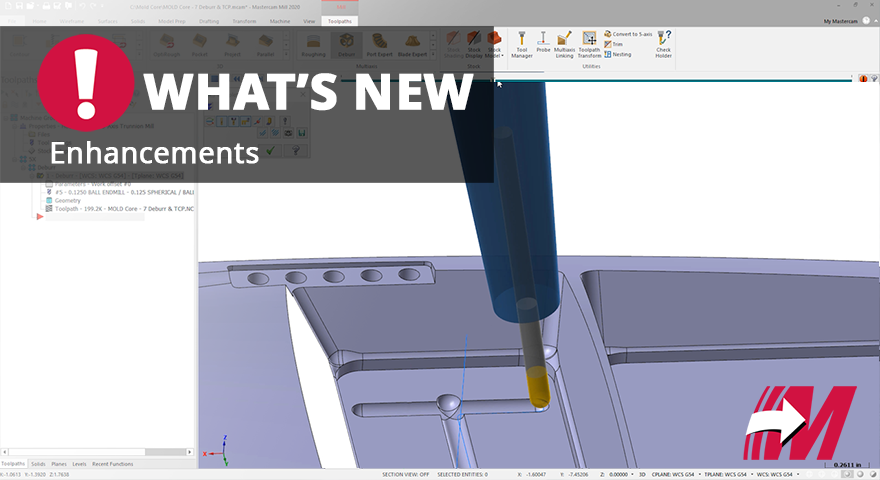The width and height of the screenshot is (880, 480).
Task: Click the red insert arrow in Toolpaths tree
Action: tap(40, 217)
